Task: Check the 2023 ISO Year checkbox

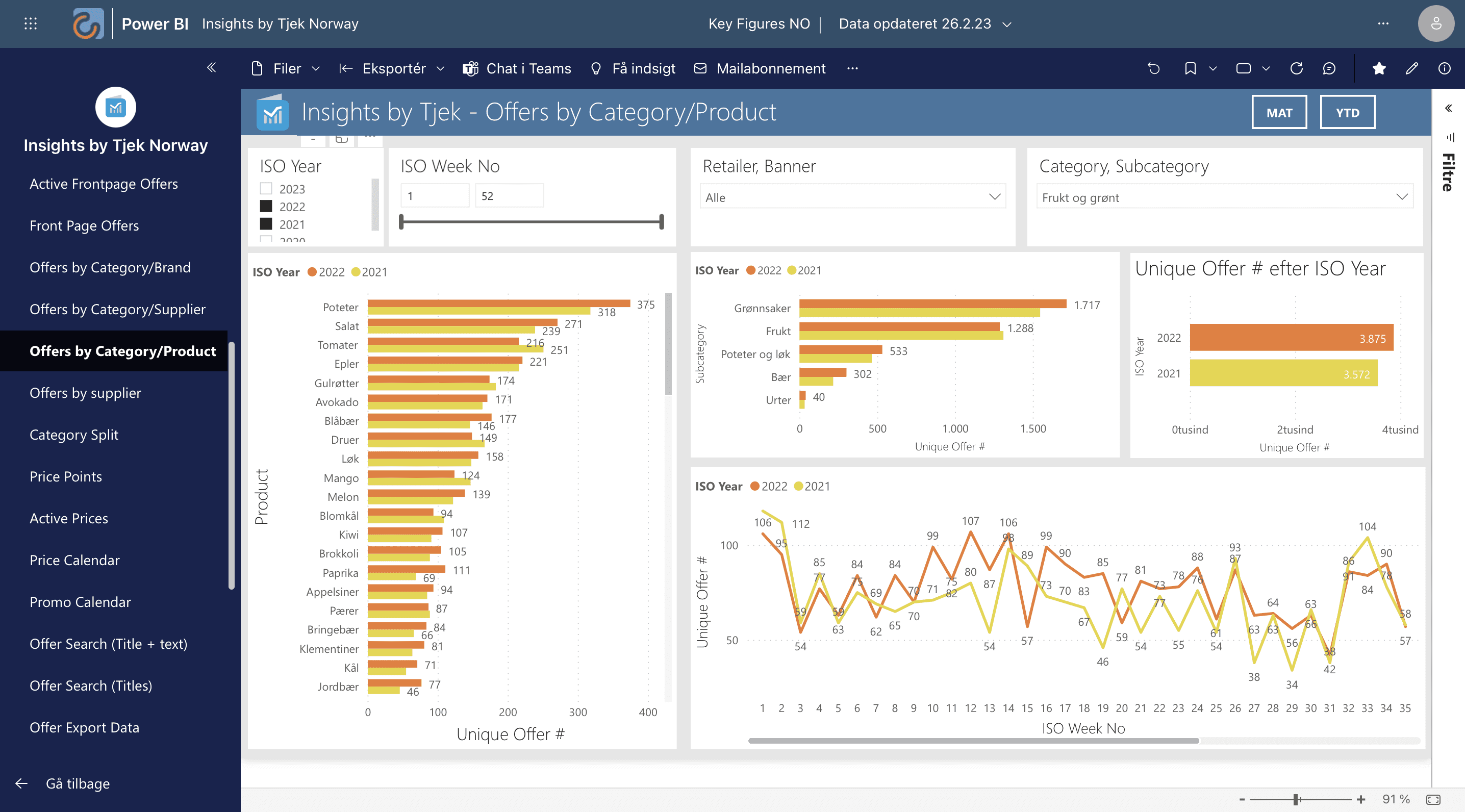Action: point(266,188)
